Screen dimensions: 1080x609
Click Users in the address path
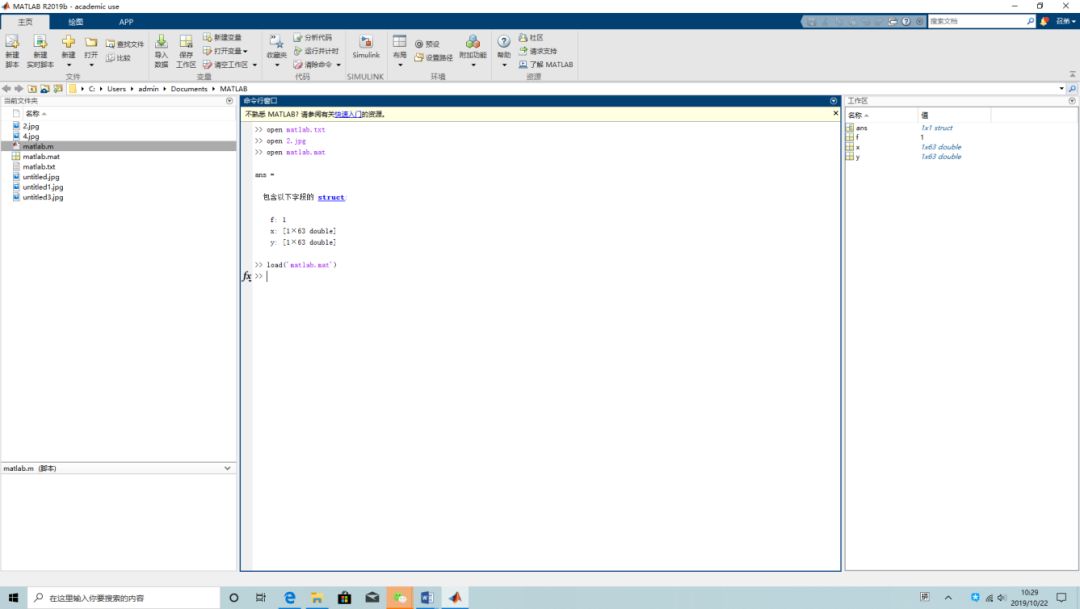[x=116, y=89]
